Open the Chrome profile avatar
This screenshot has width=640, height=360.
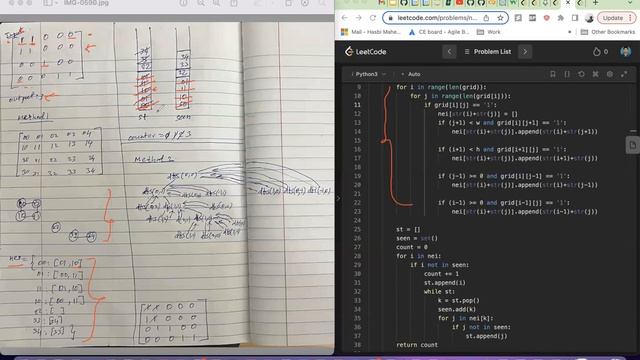(589, 18)
